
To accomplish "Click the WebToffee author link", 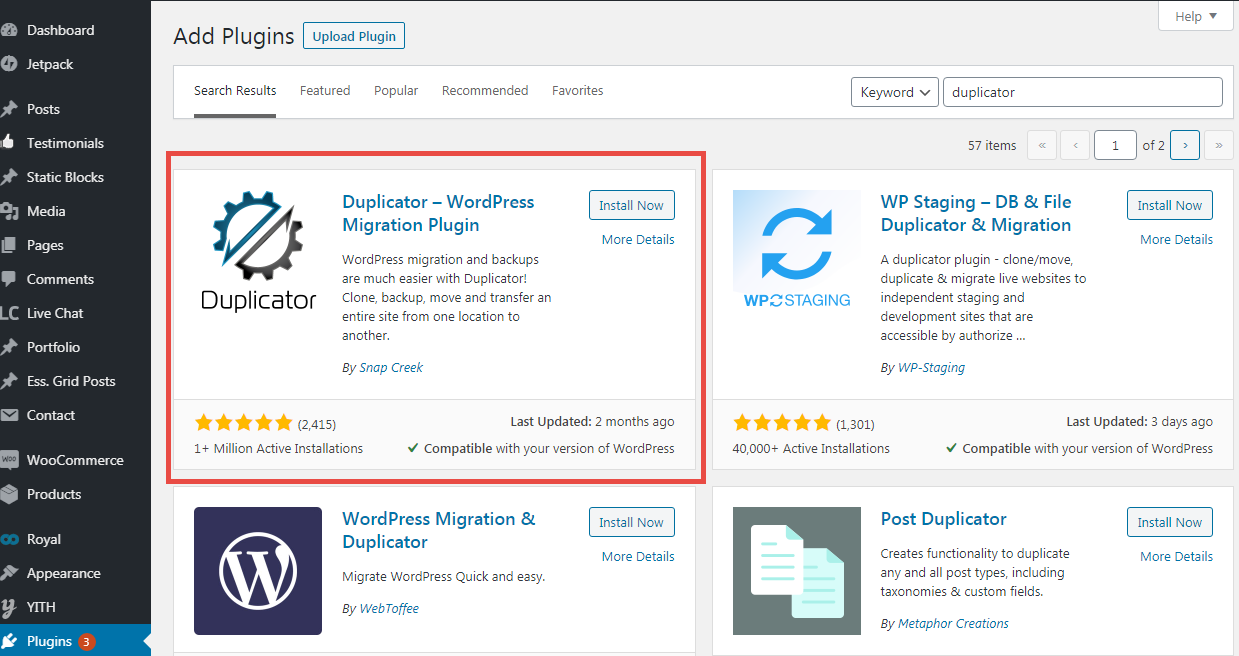I will click(x=389, y=608).
